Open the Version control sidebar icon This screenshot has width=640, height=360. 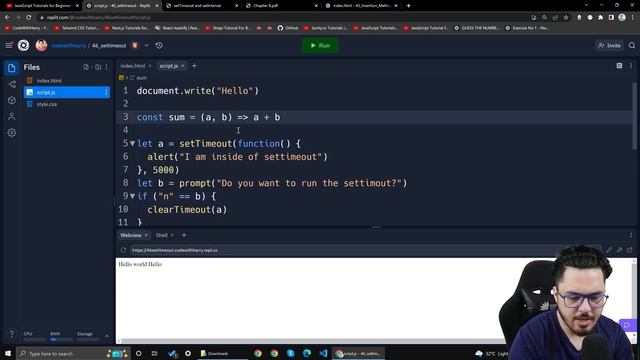(12, 84)
